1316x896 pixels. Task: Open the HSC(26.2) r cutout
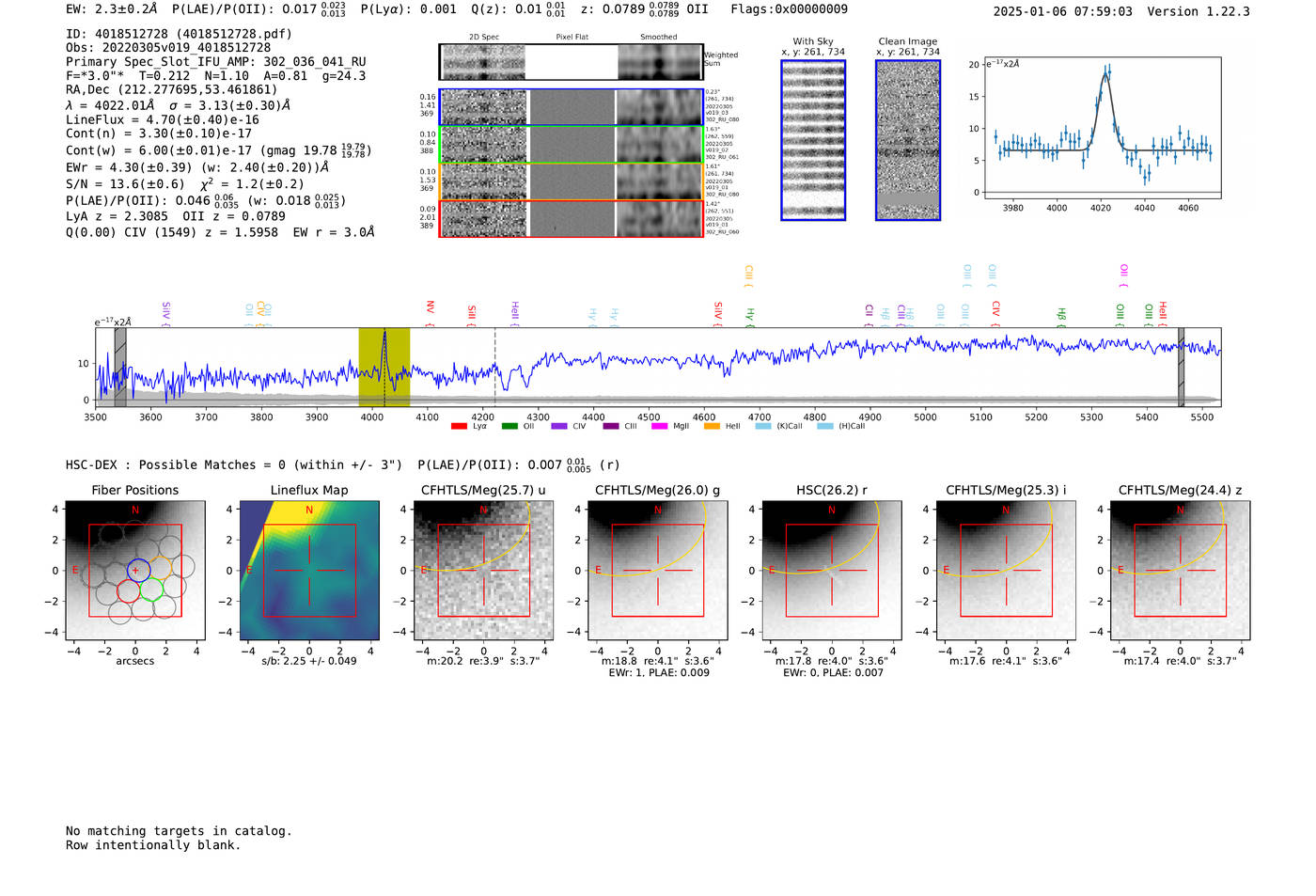pyautogui.click(x=831, y=570)
